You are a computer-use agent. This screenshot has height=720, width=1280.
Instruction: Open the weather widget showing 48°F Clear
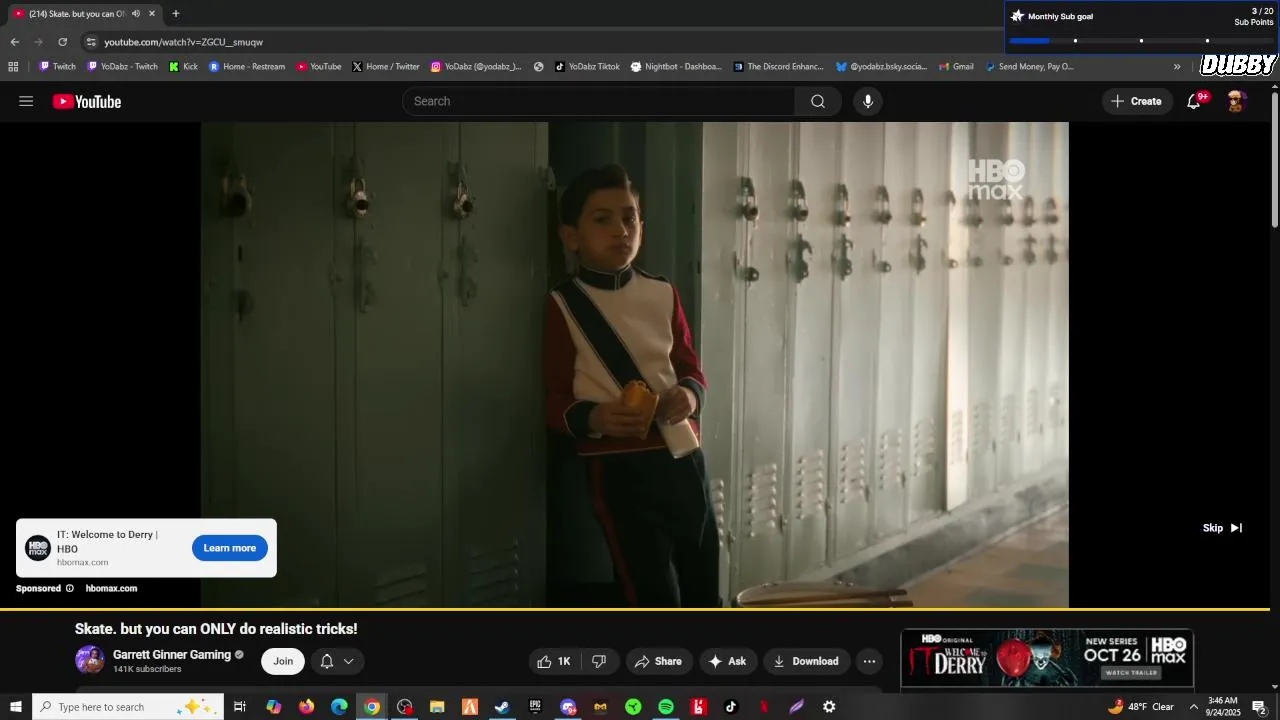[1141, 707]
